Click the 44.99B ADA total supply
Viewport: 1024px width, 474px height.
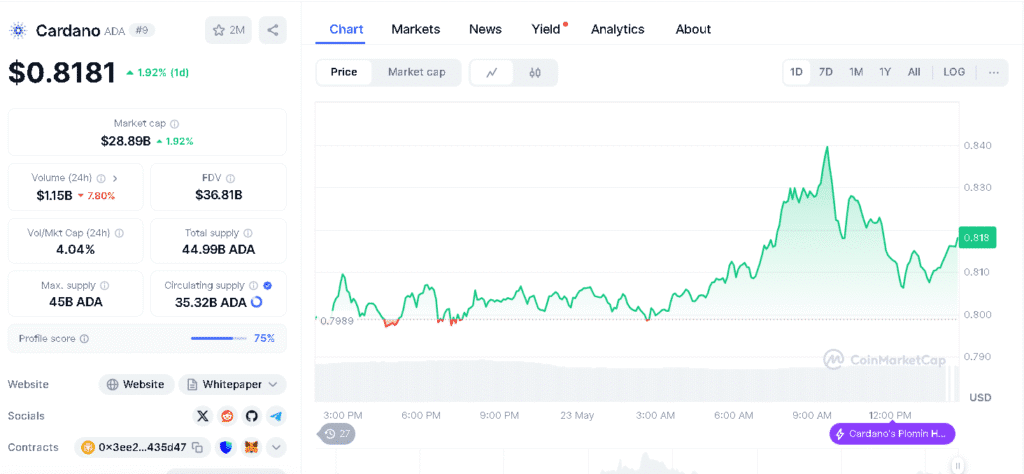[219, 249]
